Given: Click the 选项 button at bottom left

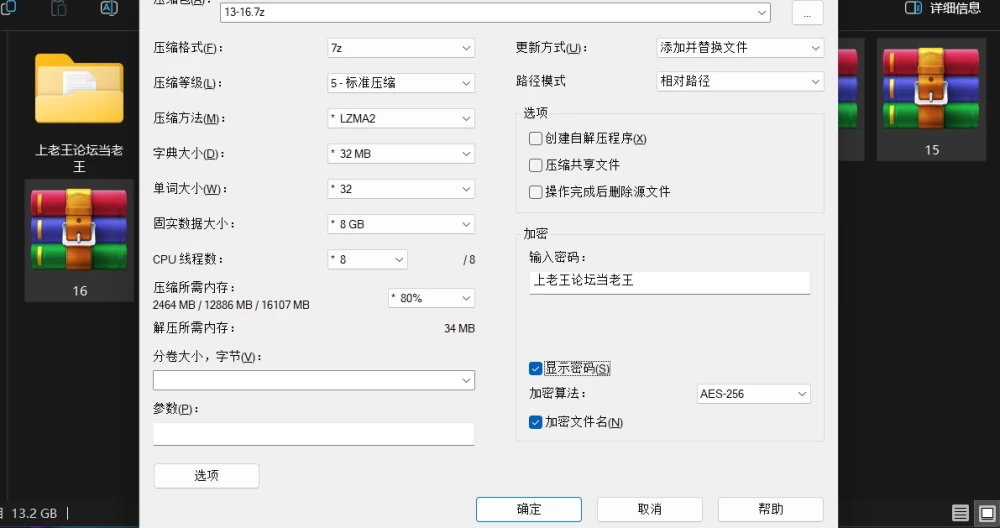Looking at the screenshot, I should tap(207, 476).
